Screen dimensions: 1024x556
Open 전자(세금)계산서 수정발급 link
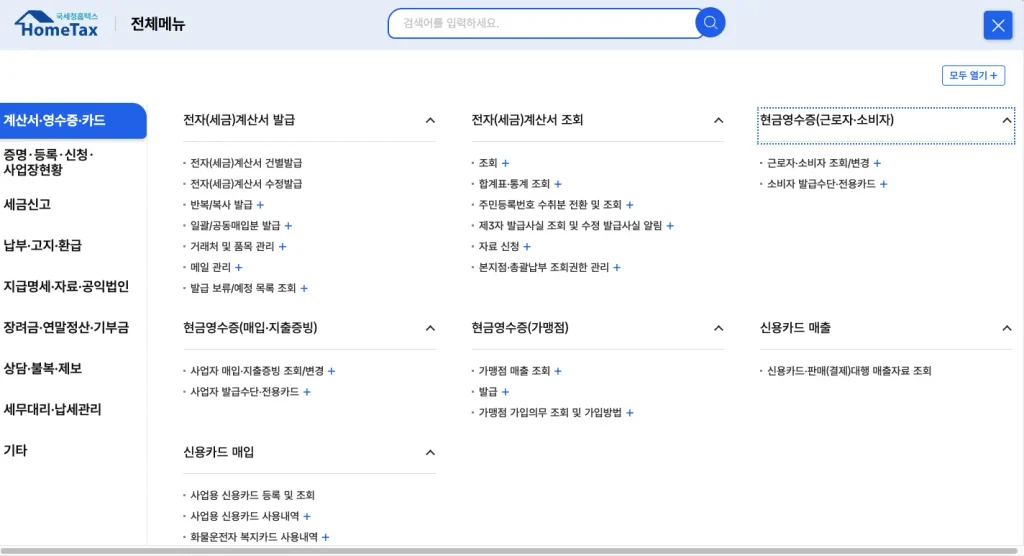point(246,184)
